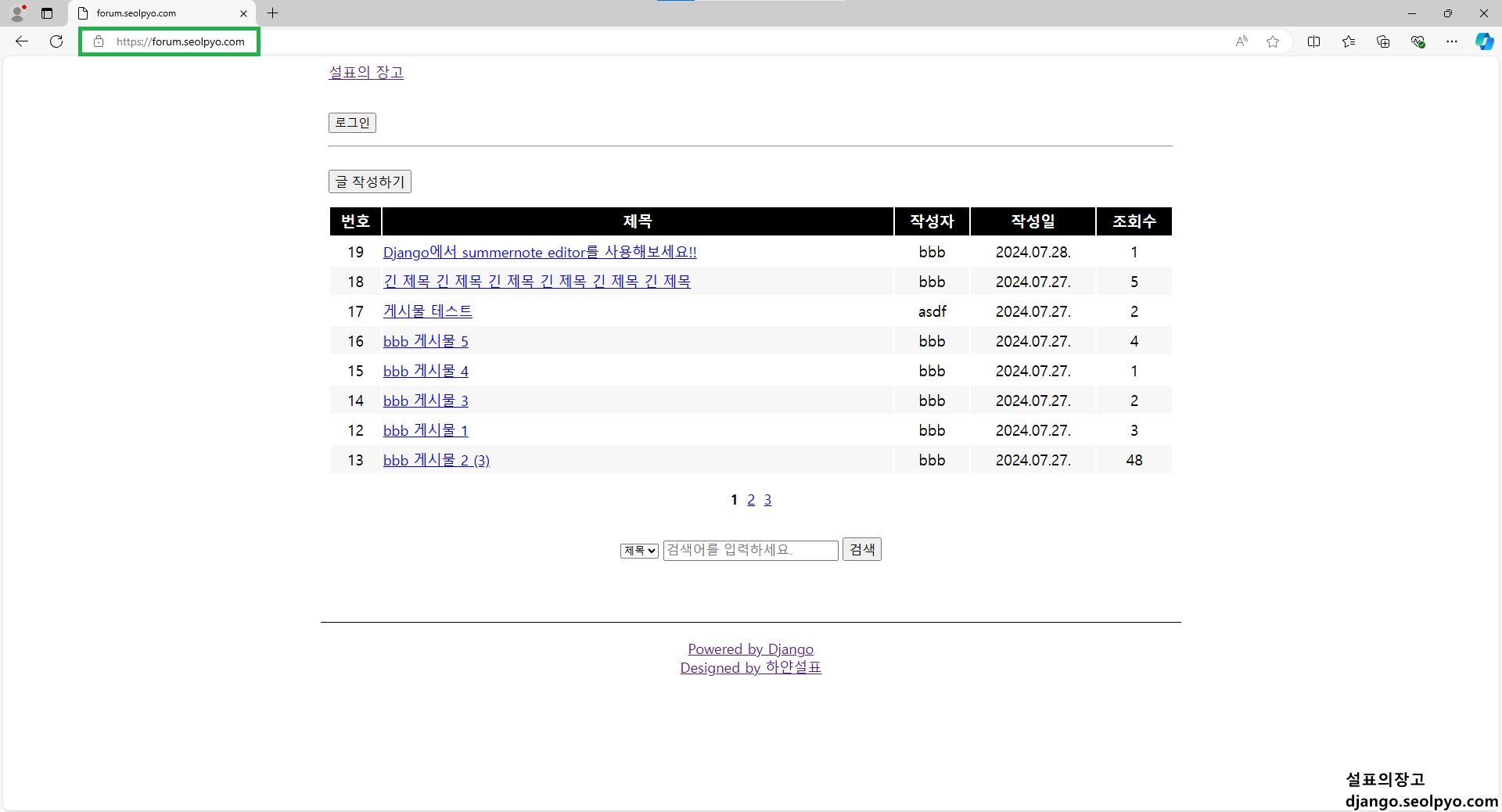Click the 로그인 button
The image size is (1502, 812).
click(352, 123)
